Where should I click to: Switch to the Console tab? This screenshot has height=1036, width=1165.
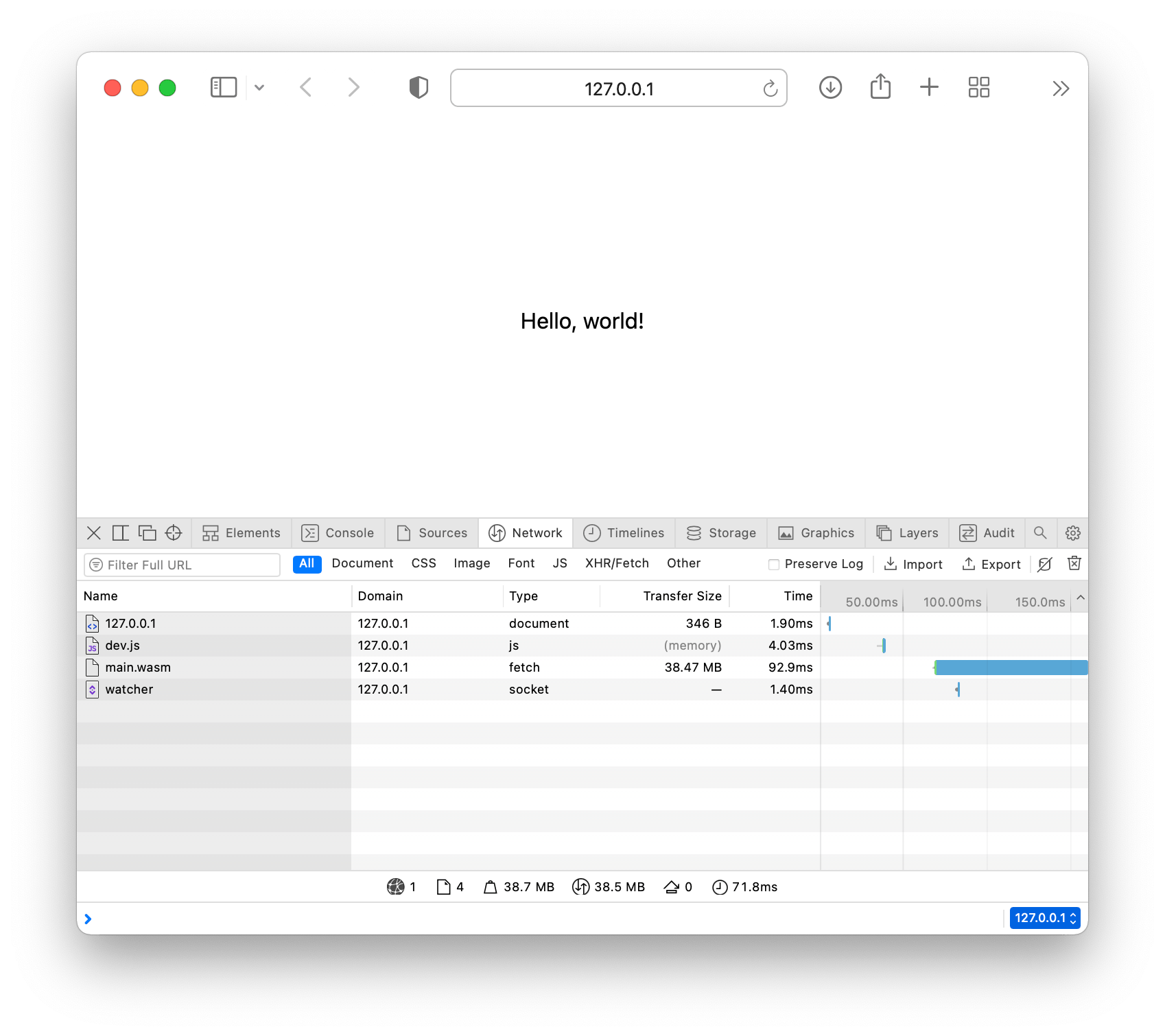[x=338, y=533]
